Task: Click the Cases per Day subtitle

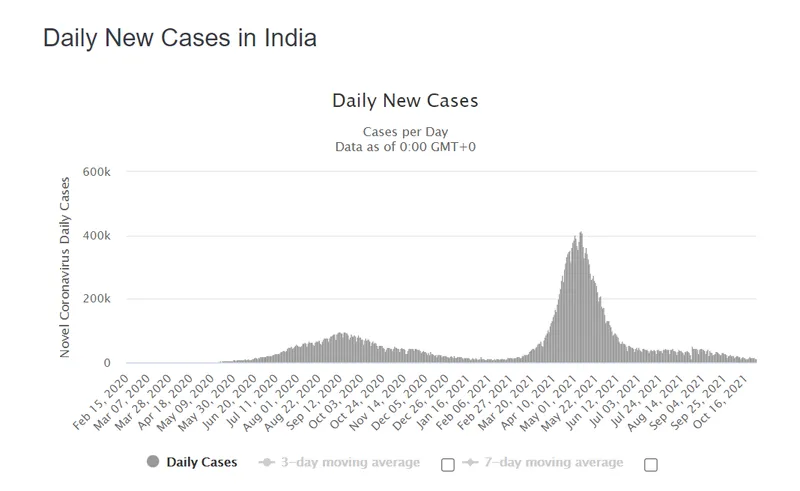Action: [x=404, y=133]
